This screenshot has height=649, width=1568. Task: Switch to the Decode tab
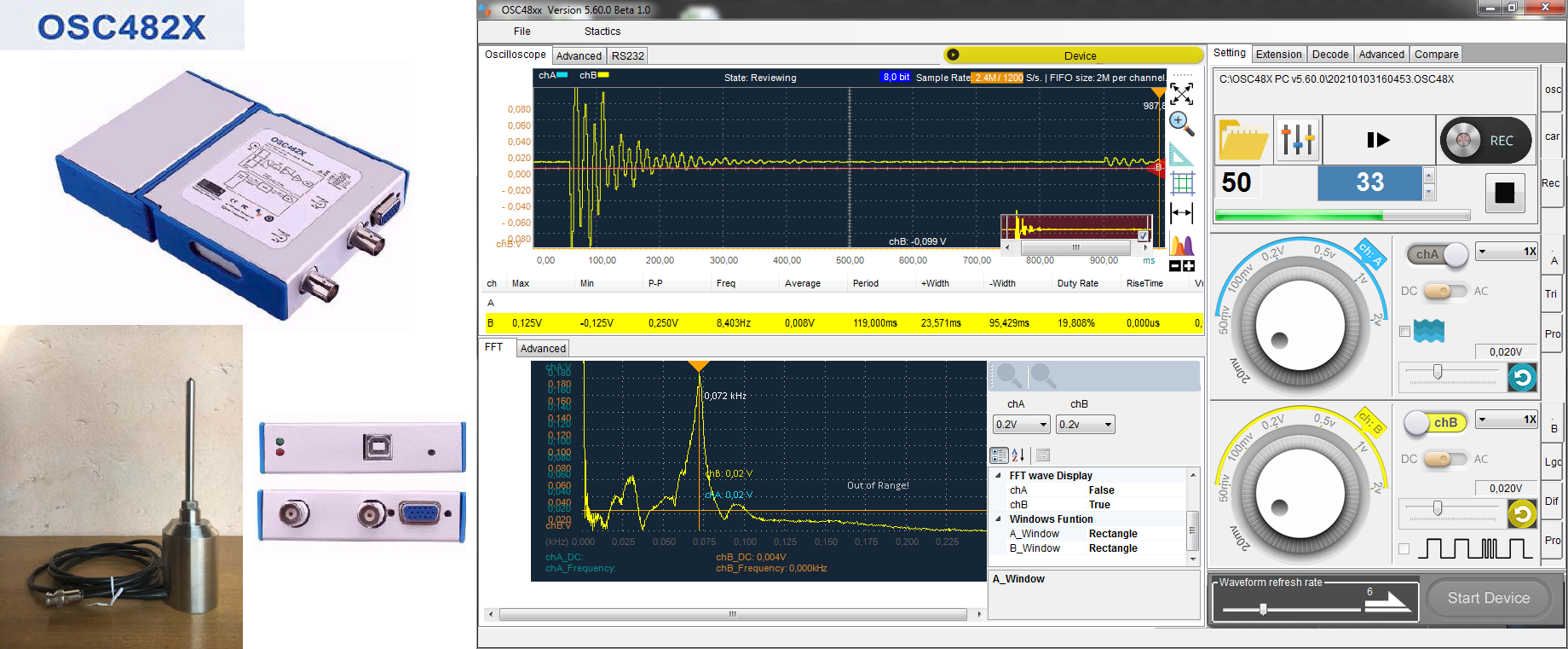pyautogui.click(x=1329, y=55)
